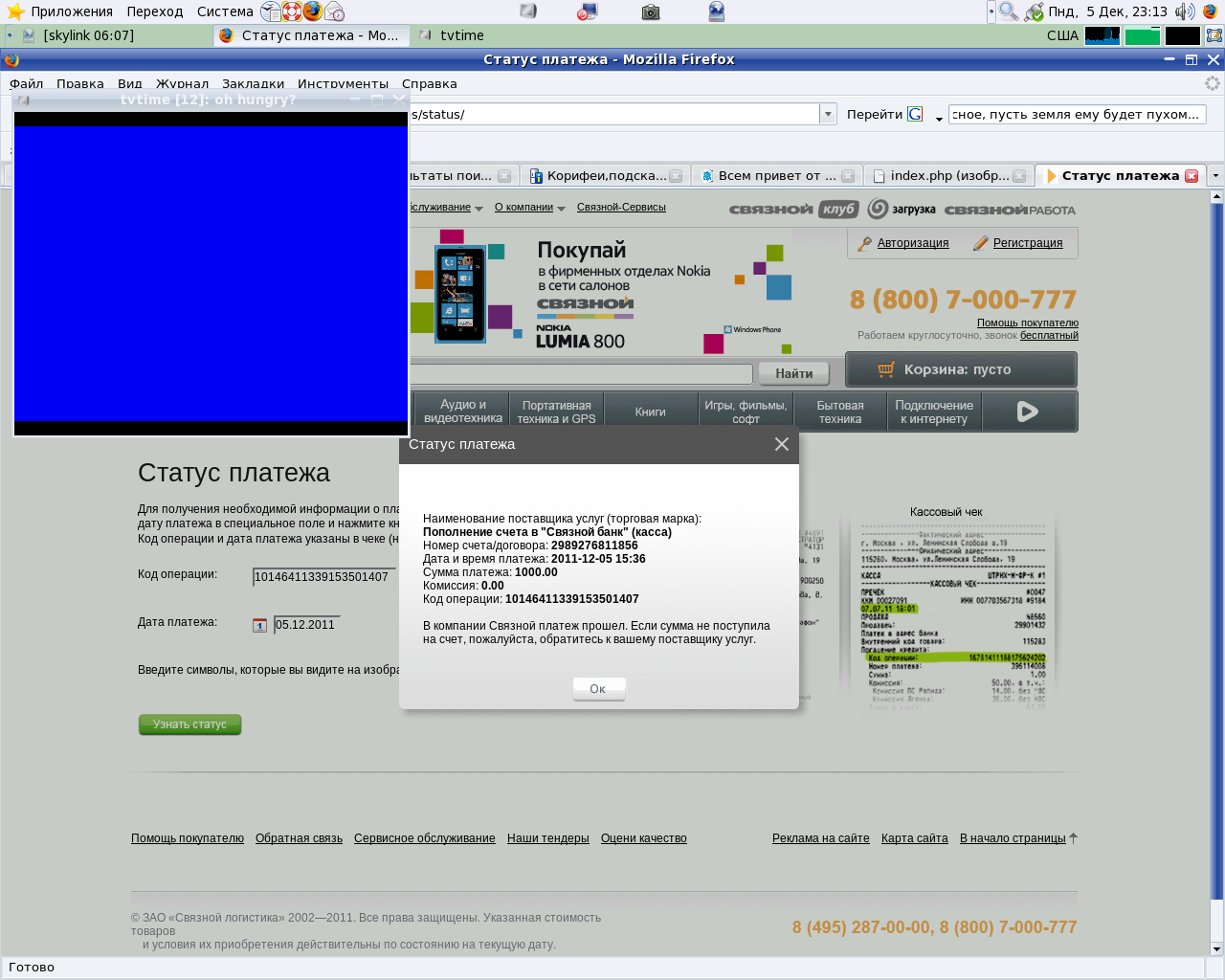The image size is (1225, 980).
Task: Click the Найти search button
Action: click(794, 373)
